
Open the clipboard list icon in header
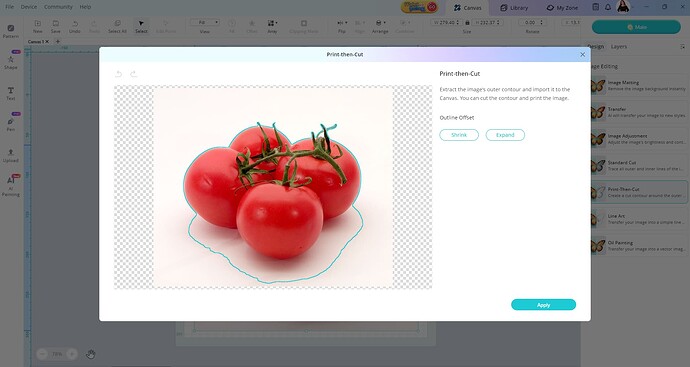pos(595,7)
